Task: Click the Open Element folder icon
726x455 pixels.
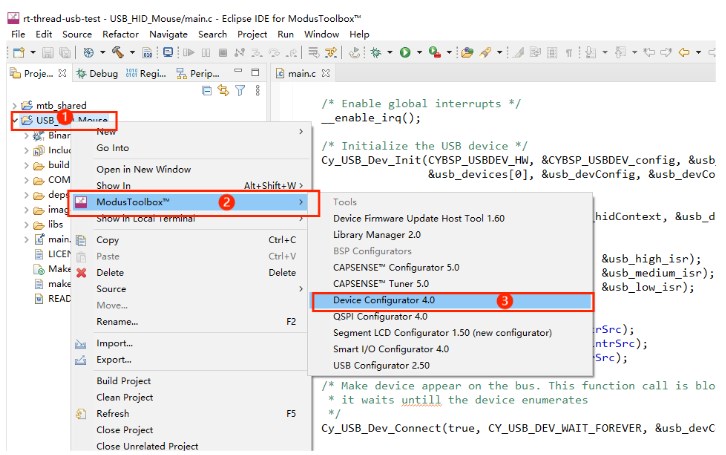Action: pyautogui.click(x=467, y=52)
